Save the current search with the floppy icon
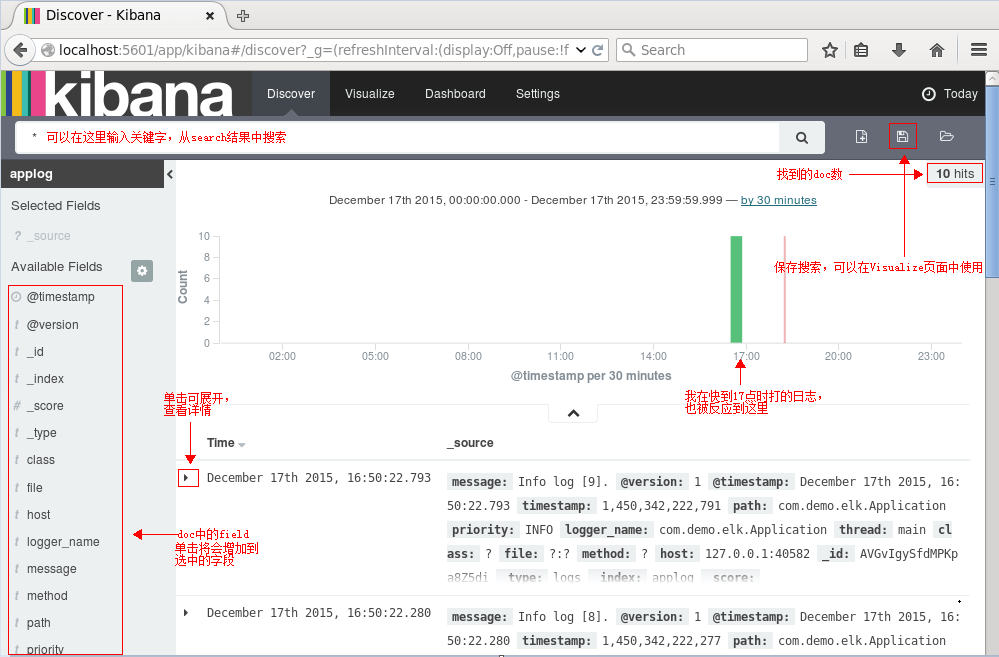The width and height of the screenshot is (999, 657). [903, 137]
